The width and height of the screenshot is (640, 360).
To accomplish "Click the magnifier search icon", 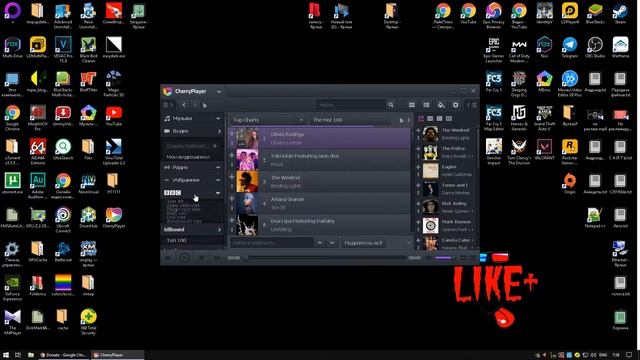I will click(391, 105).
